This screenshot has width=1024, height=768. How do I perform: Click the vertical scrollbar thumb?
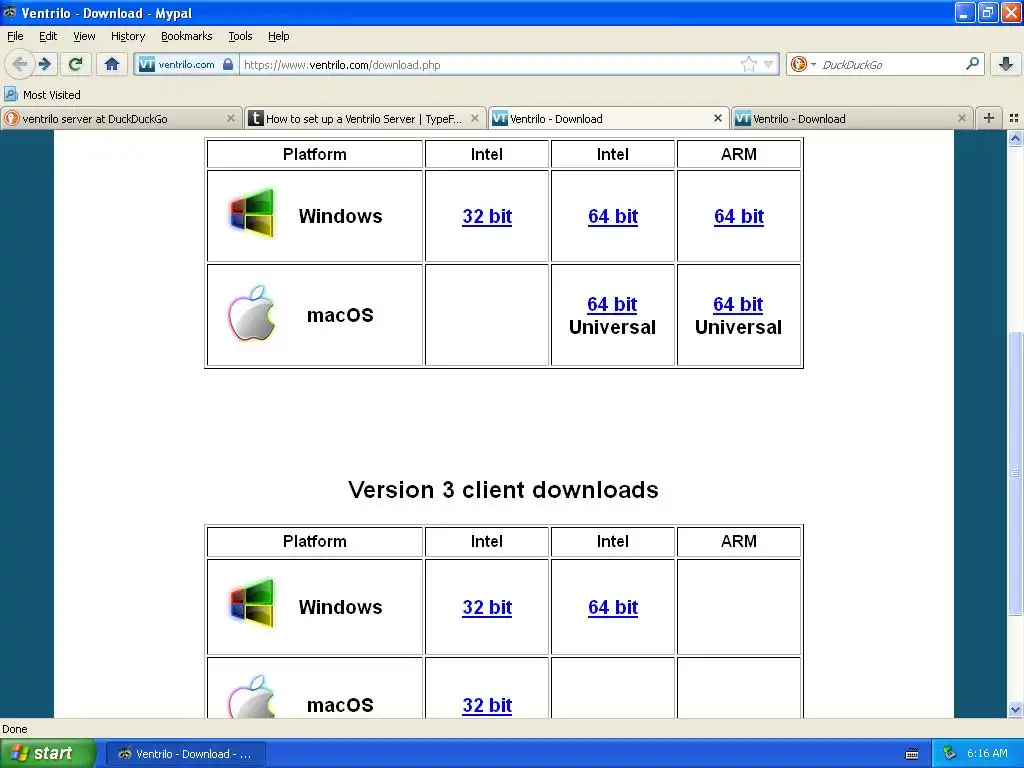(x=1015, y=473)
